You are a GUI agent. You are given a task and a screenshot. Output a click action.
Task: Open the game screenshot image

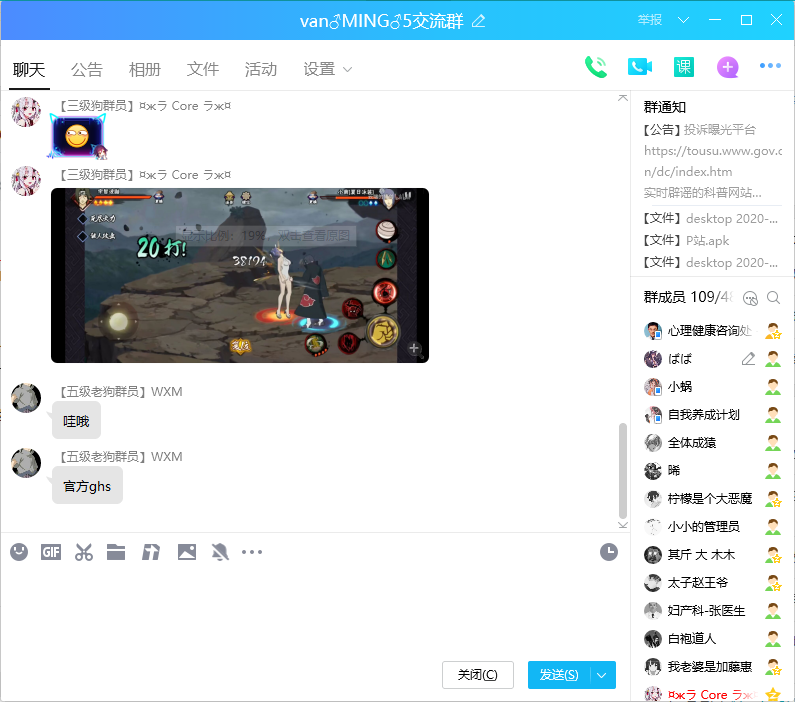tap(240, 275)
